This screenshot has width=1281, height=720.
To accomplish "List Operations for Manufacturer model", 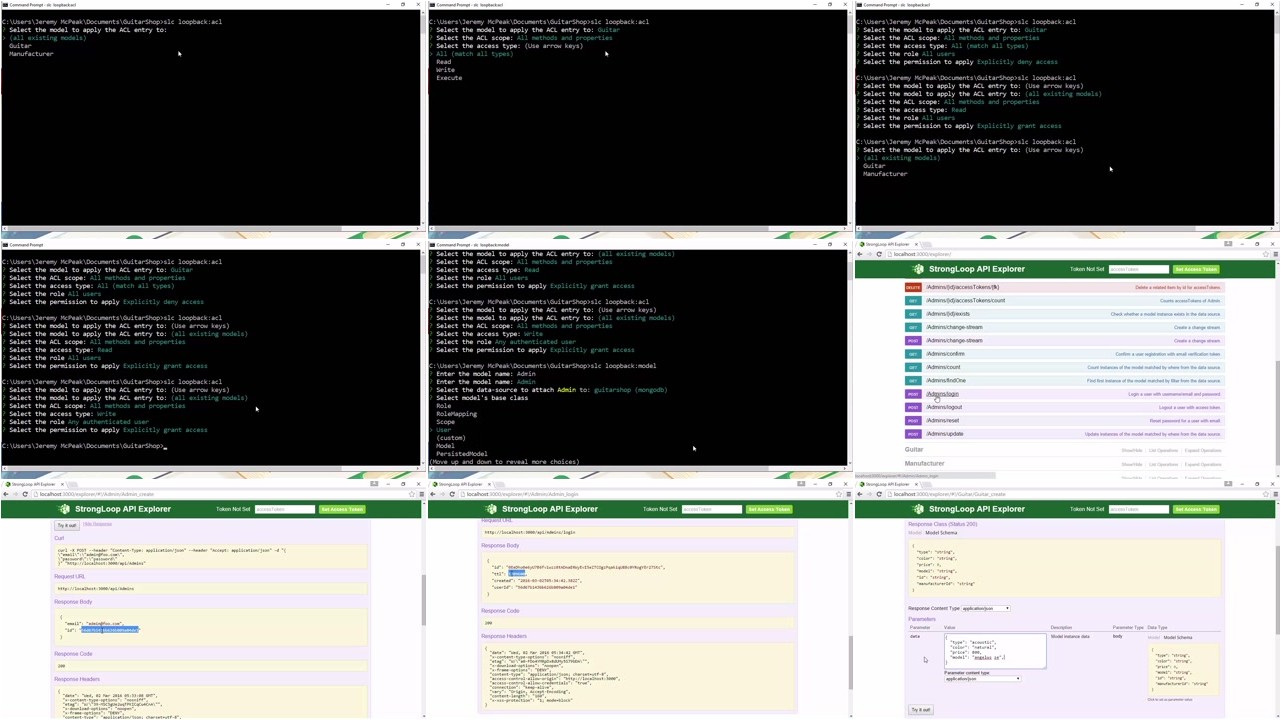I will [1163, 464].
